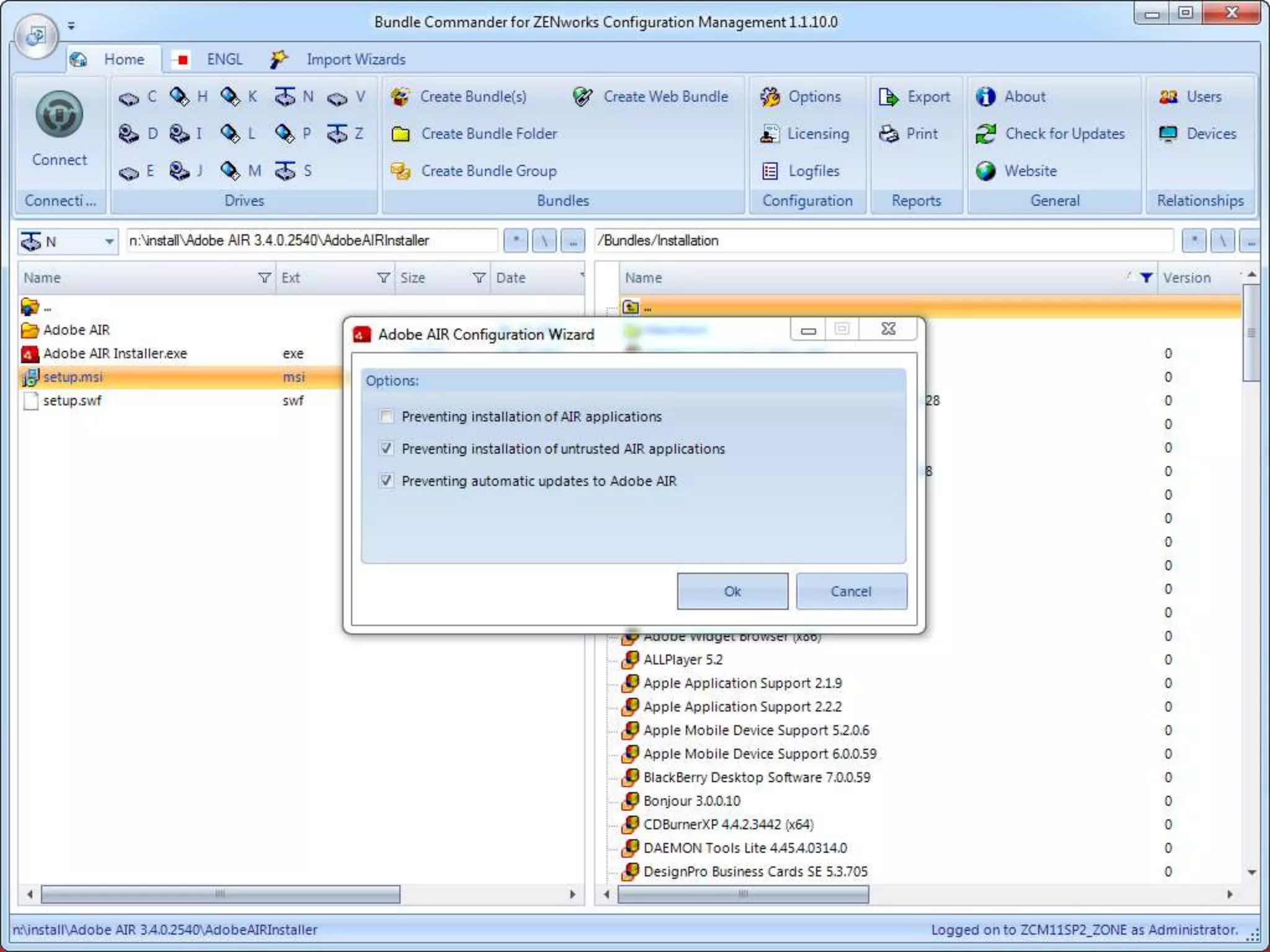This screenshot has height=952, width=1270.
Task: Click the backslash button beside Bundles path
Action: pos(1223,241)
